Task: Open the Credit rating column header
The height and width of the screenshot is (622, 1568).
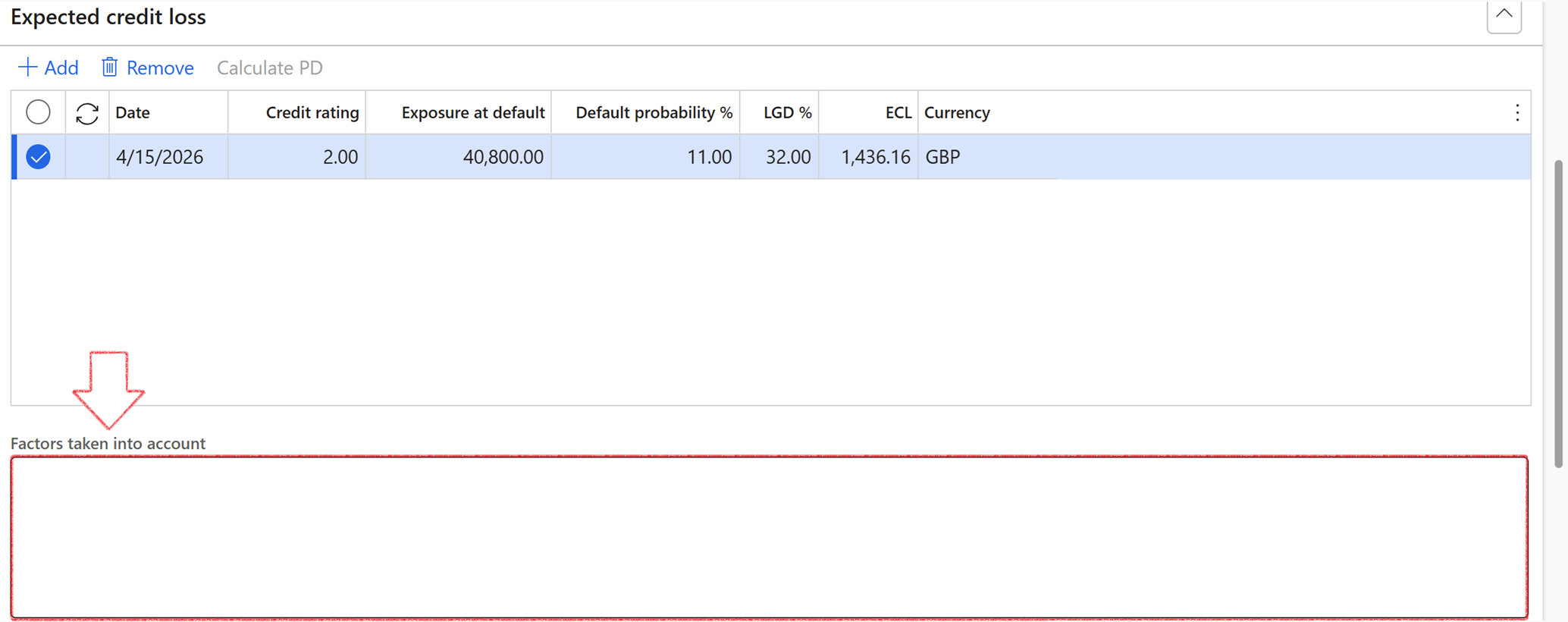Action: (312, 112)
